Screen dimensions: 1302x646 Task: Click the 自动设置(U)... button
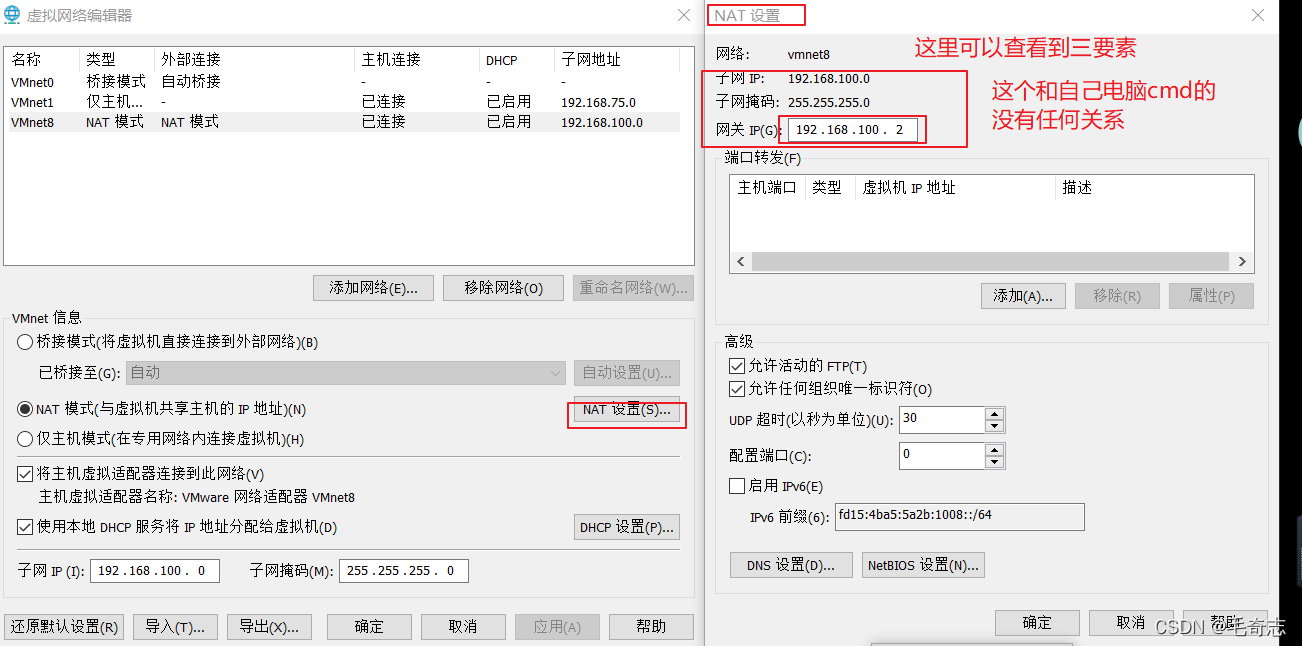point(627,373)
